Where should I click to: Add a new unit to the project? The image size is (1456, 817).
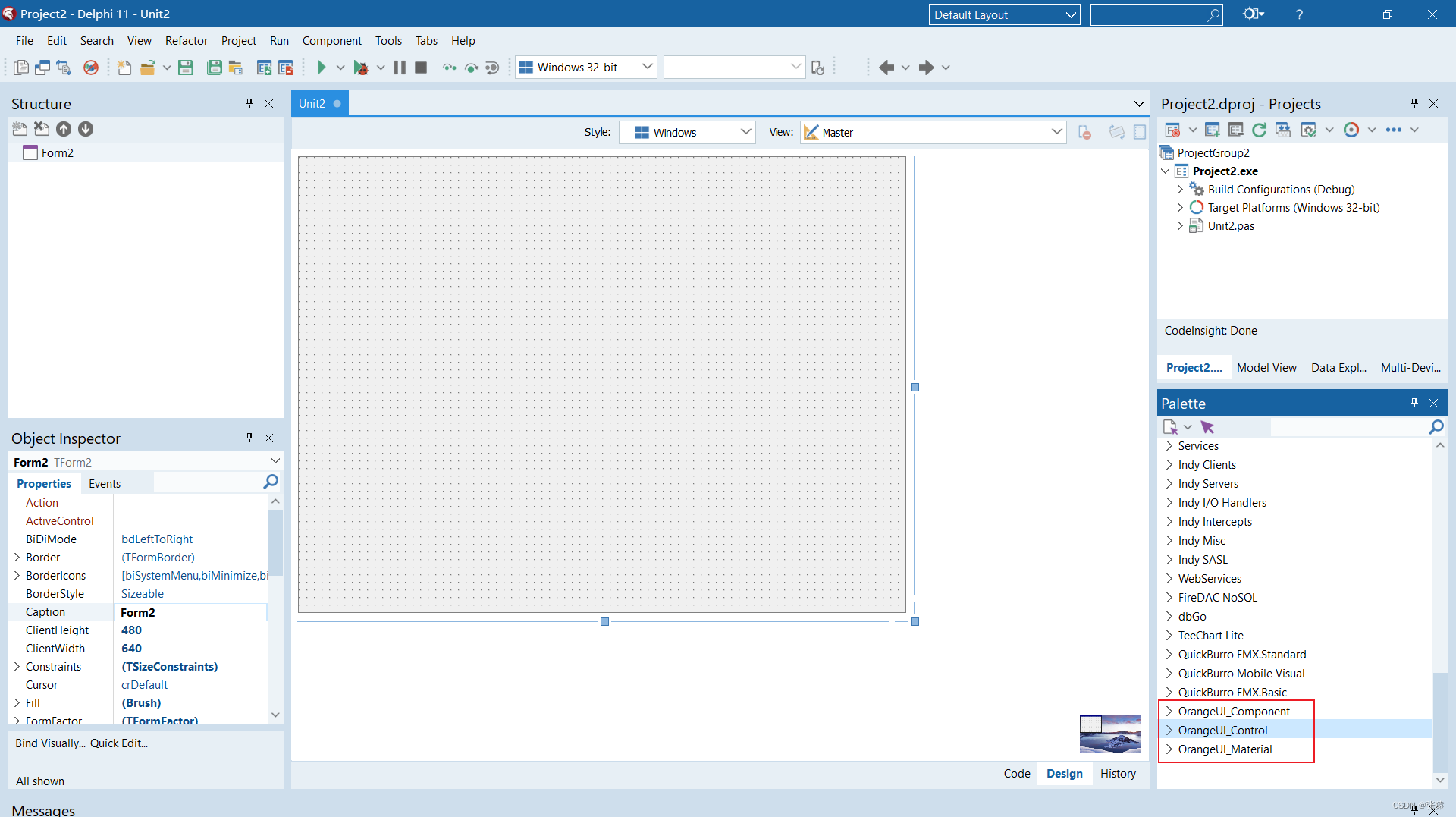coord(1212,130)
